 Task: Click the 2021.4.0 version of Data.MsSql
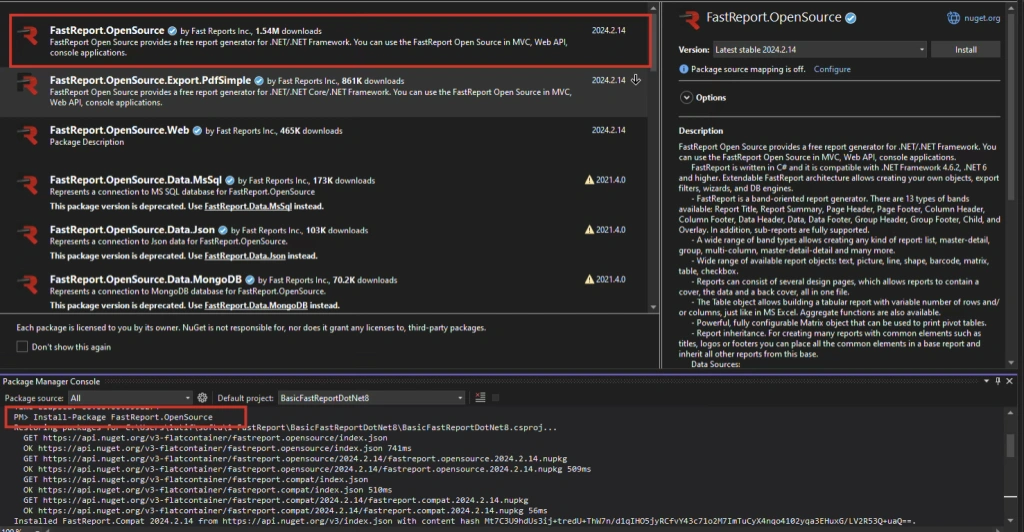(x=610, y=180)
